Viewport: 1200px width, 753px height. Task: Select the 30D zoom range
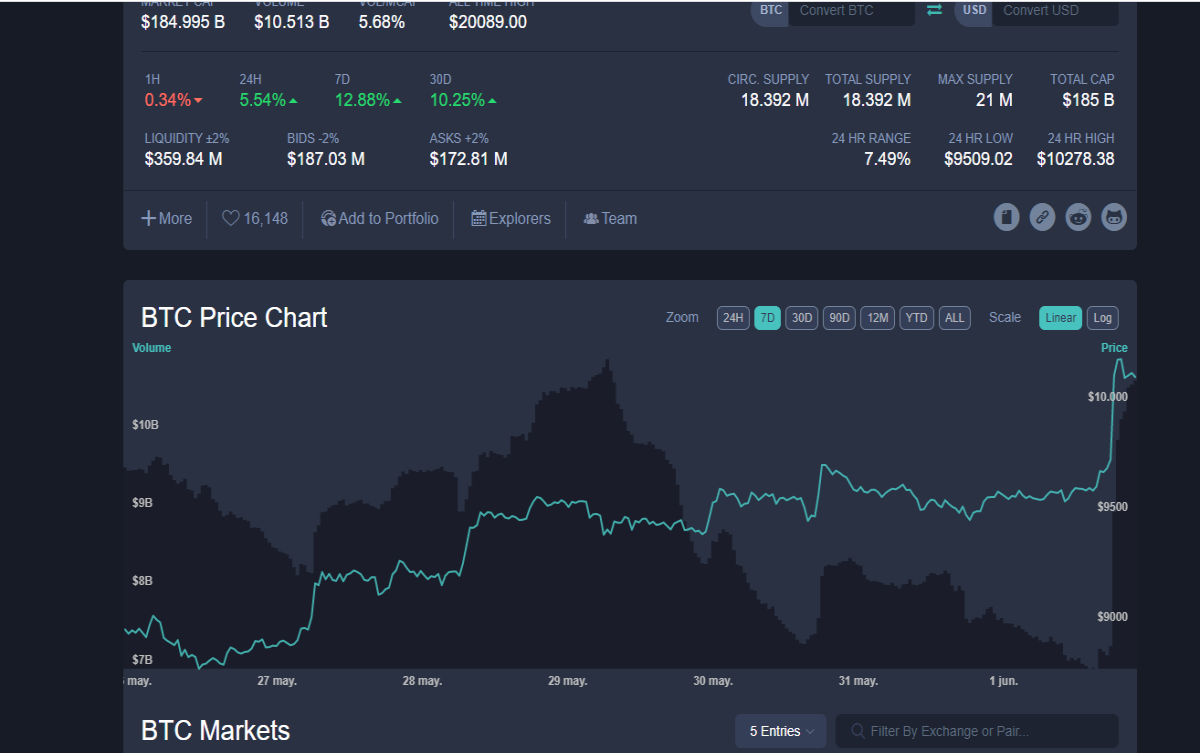point(802,318)
